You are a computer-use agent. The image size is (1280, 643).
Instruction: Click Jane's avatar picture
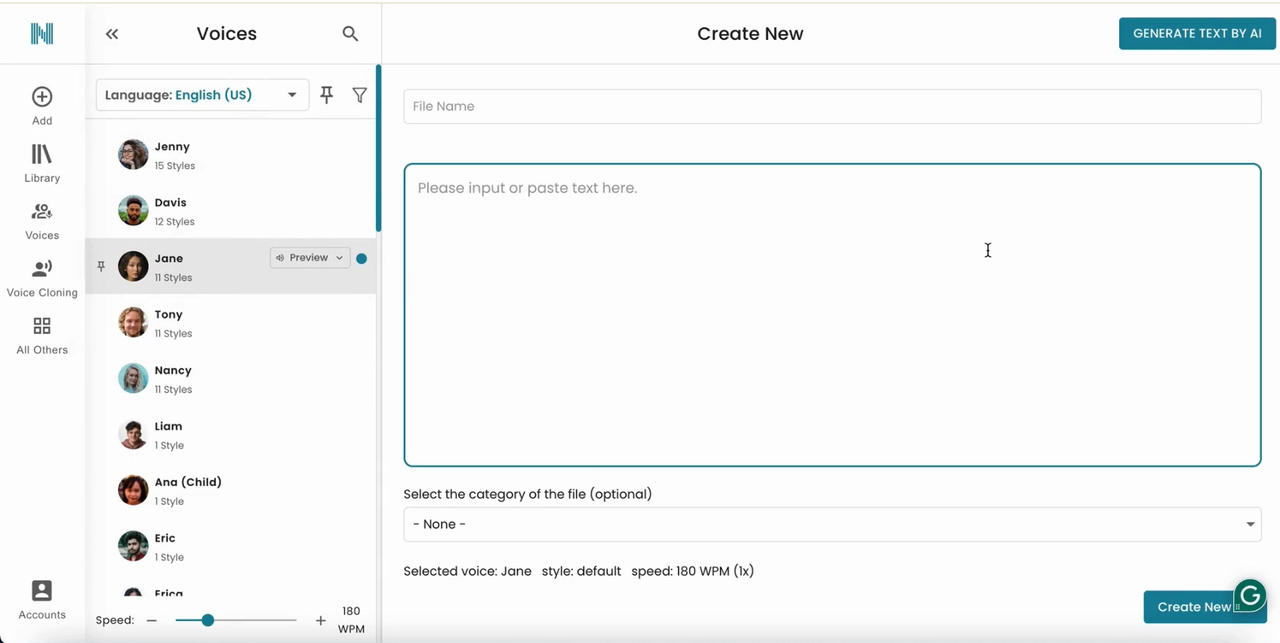pos(133,266)
